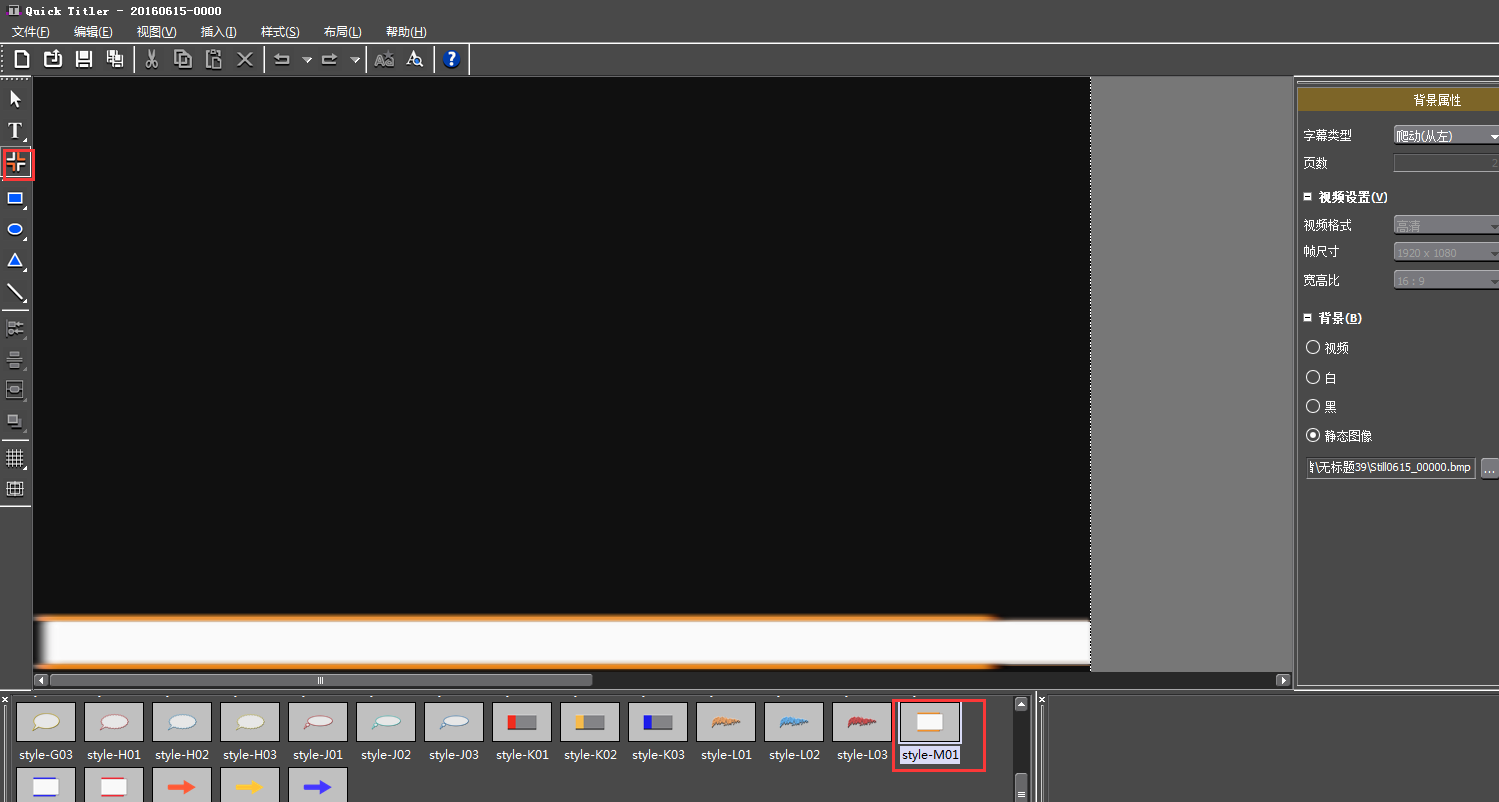
Task: Open the 插入(I) menu
Action: coord(218,32)
